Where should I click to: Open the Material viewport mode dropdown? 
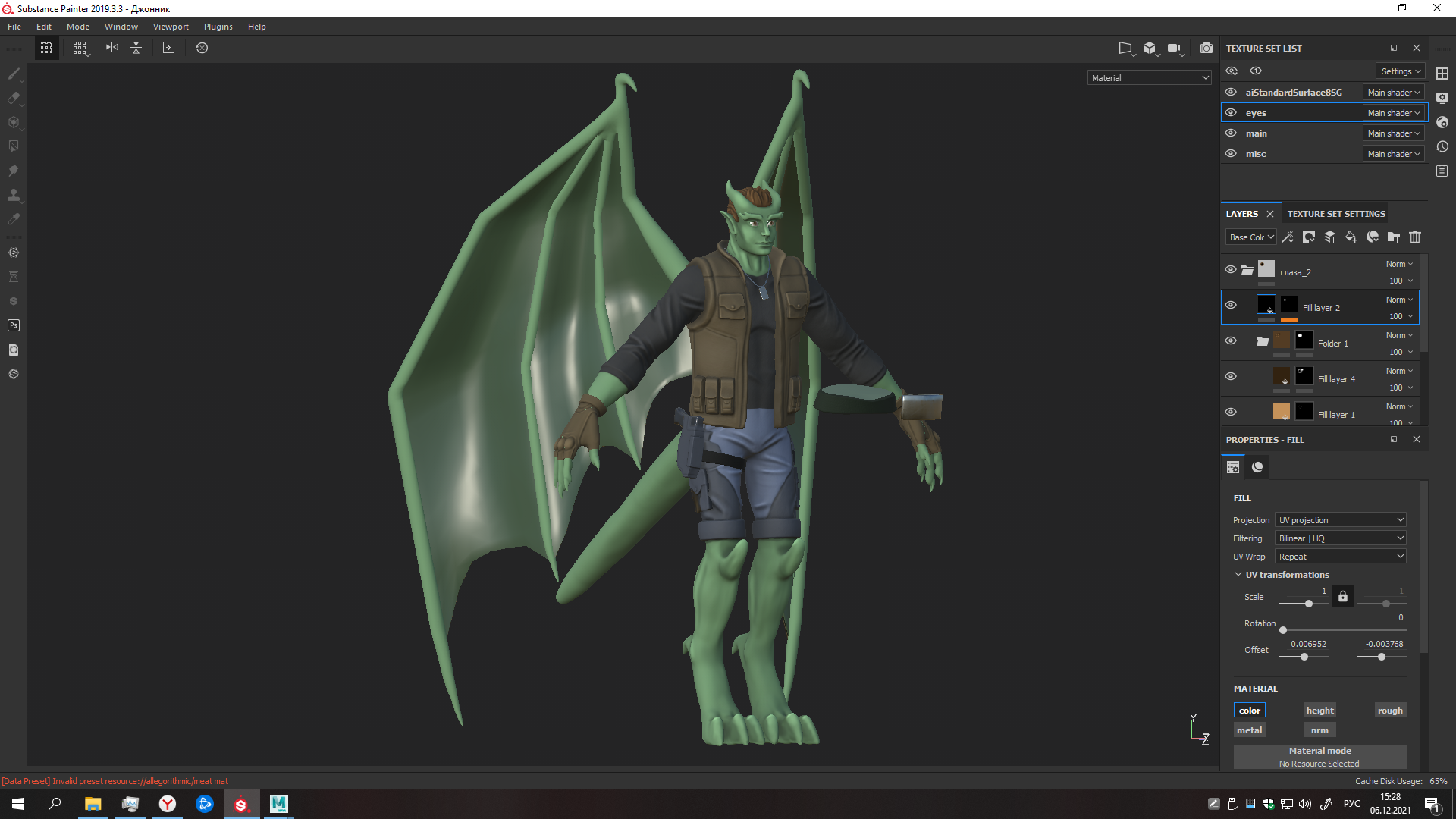point(1149,78)
